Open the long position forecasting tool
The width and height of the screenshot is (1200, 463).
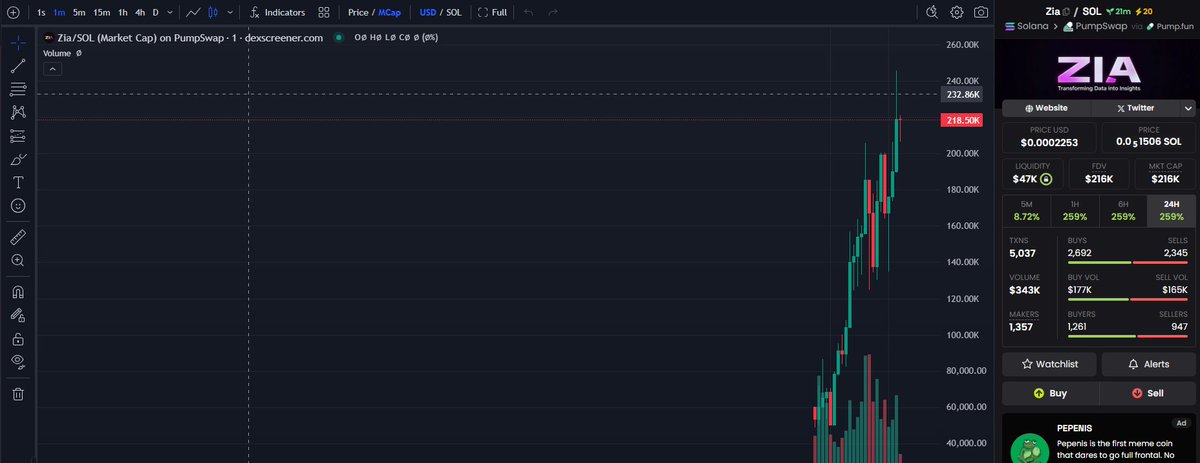point(17,136)
